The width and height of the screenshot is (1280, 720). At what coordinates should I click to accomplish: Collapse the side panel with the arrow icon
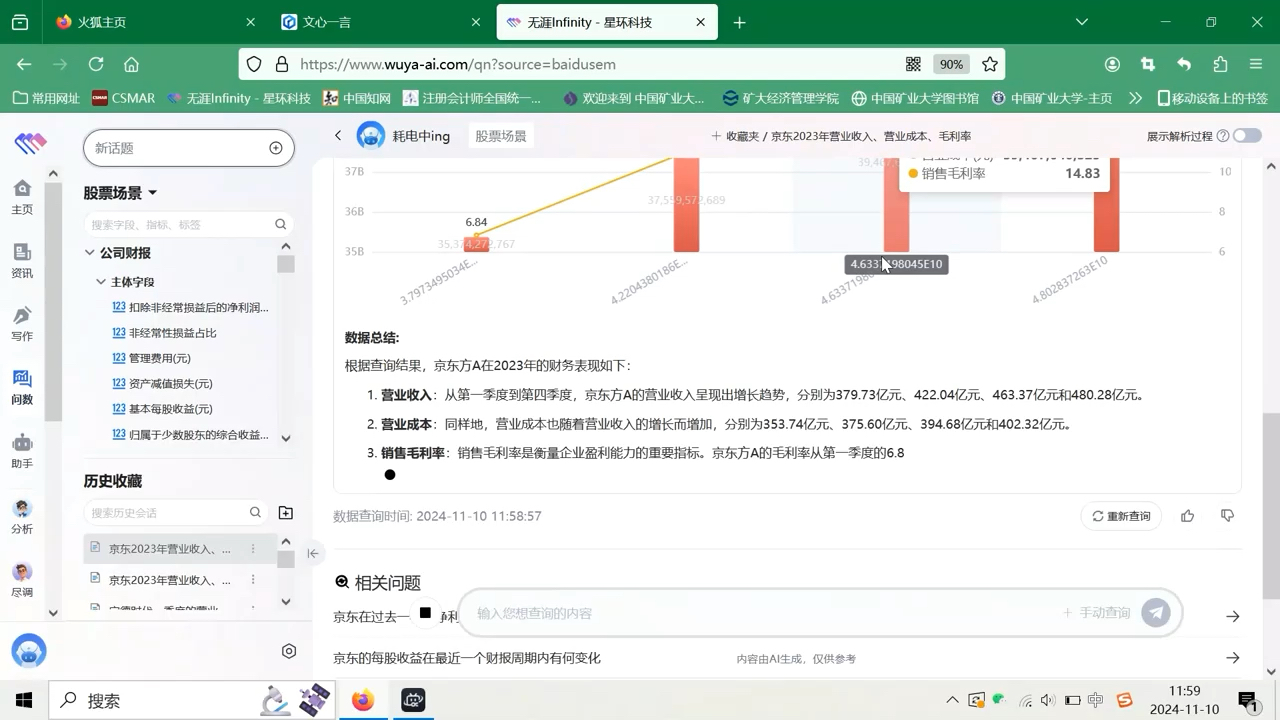coord(313,553)
